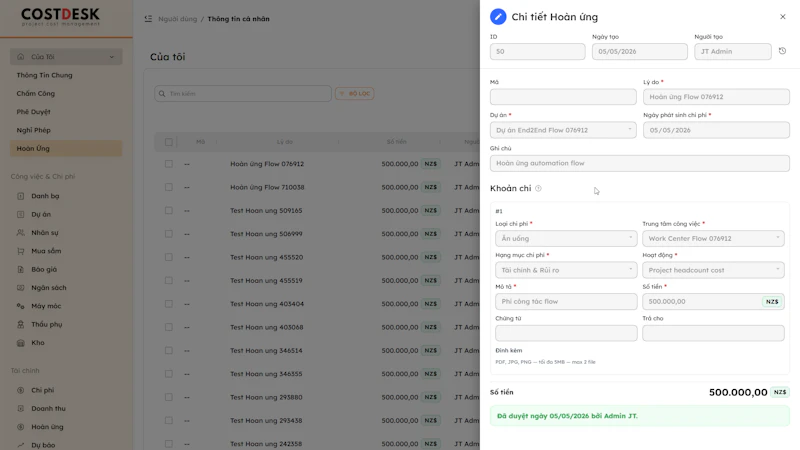Click the Máy móc sidebar icon
The image size is (800, 450).
point(20,306)
